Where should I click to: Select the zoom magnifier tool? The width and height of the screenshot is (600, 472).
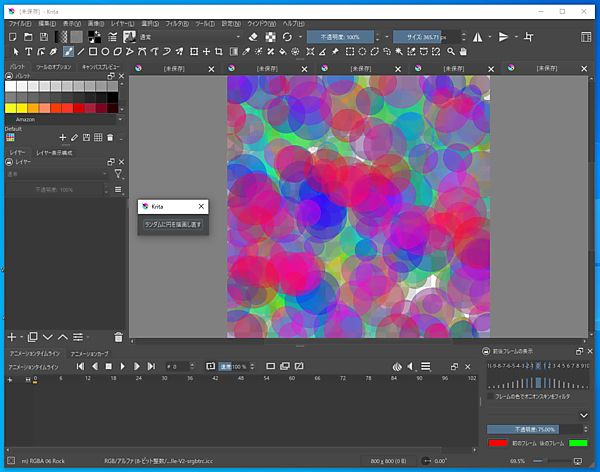coord(451,51)
